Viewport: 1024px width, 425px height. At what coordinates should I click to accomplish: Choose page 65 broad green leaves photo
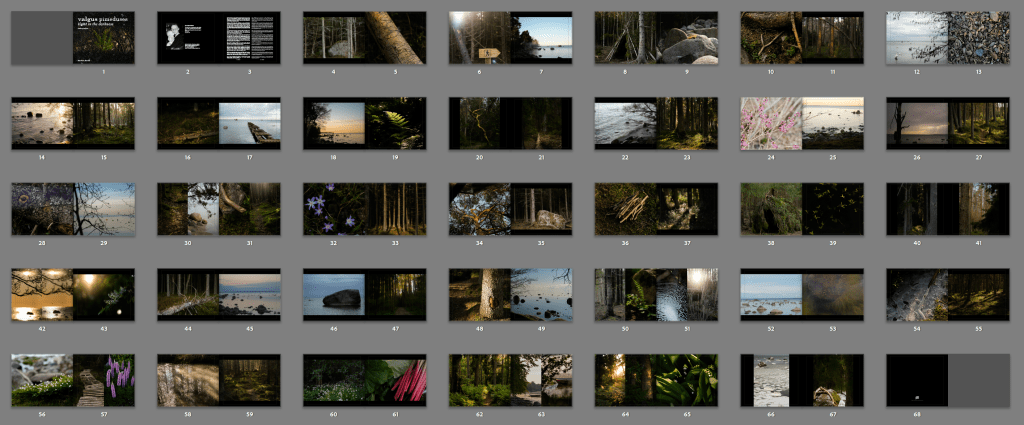coord(687,380)
